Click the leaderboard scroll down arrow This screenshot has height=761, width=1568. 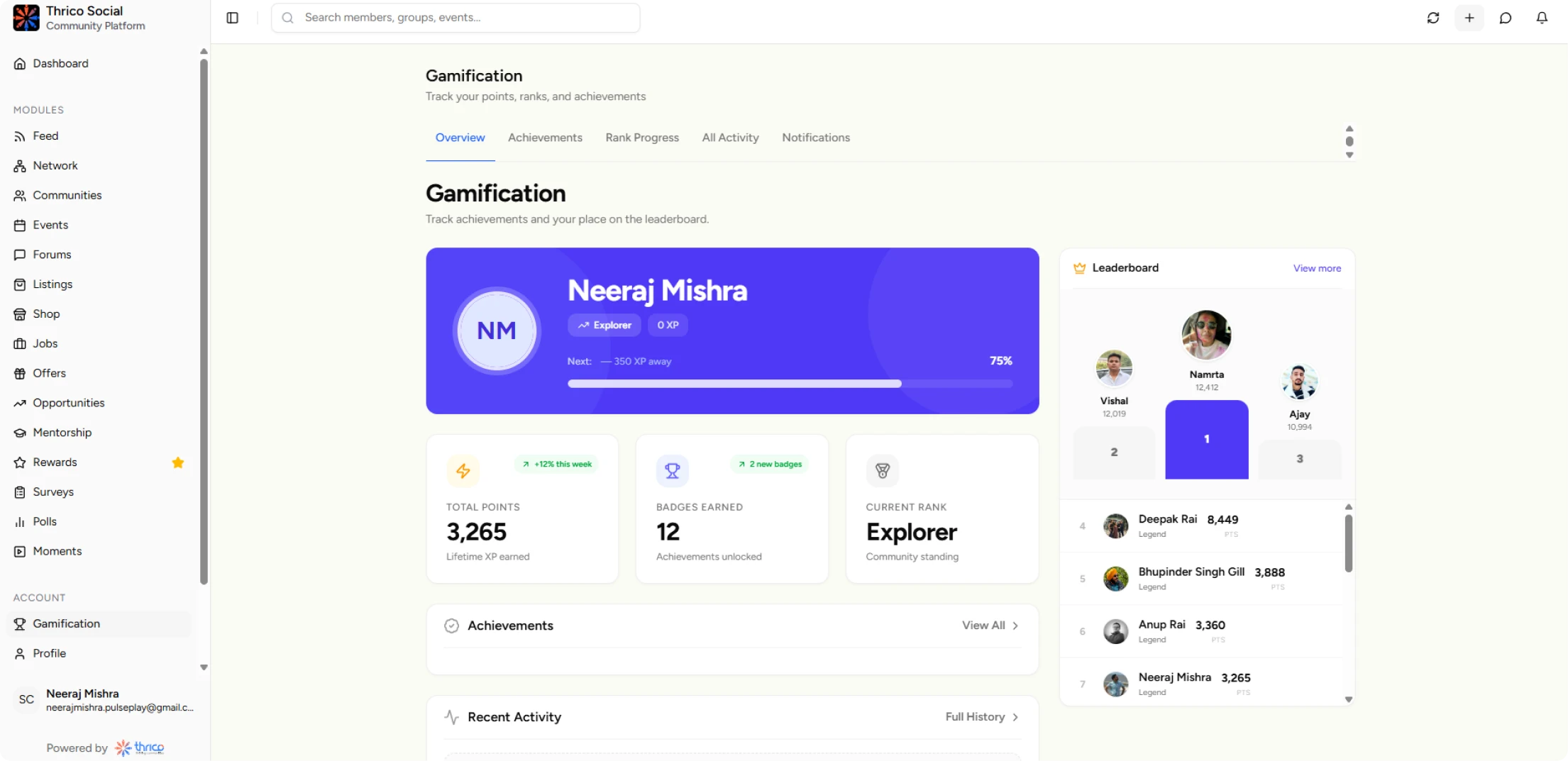pos(1348,699)
